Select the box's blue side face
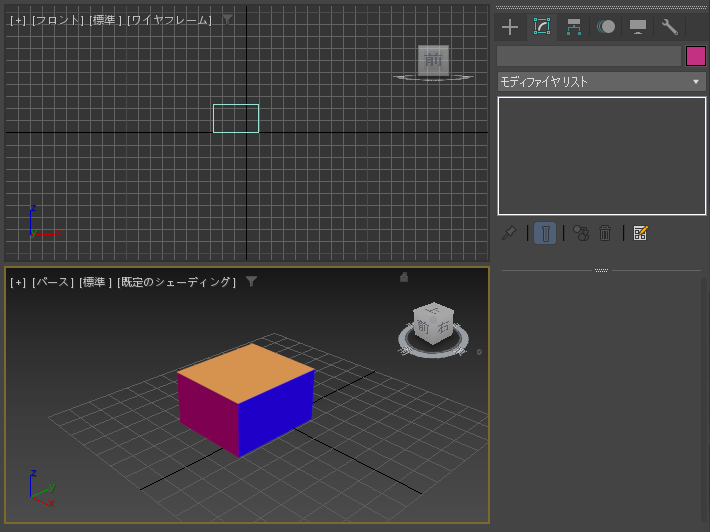 click(276, 413)
